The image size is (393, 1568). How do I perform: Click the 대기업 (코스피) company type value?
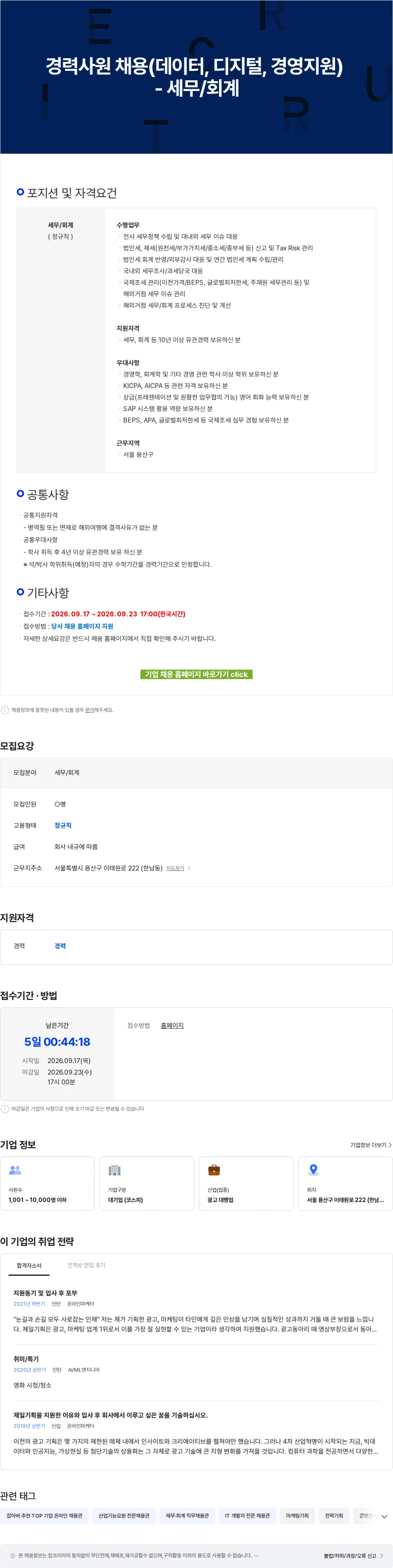pyautogui.click(x=125, y=1200)
